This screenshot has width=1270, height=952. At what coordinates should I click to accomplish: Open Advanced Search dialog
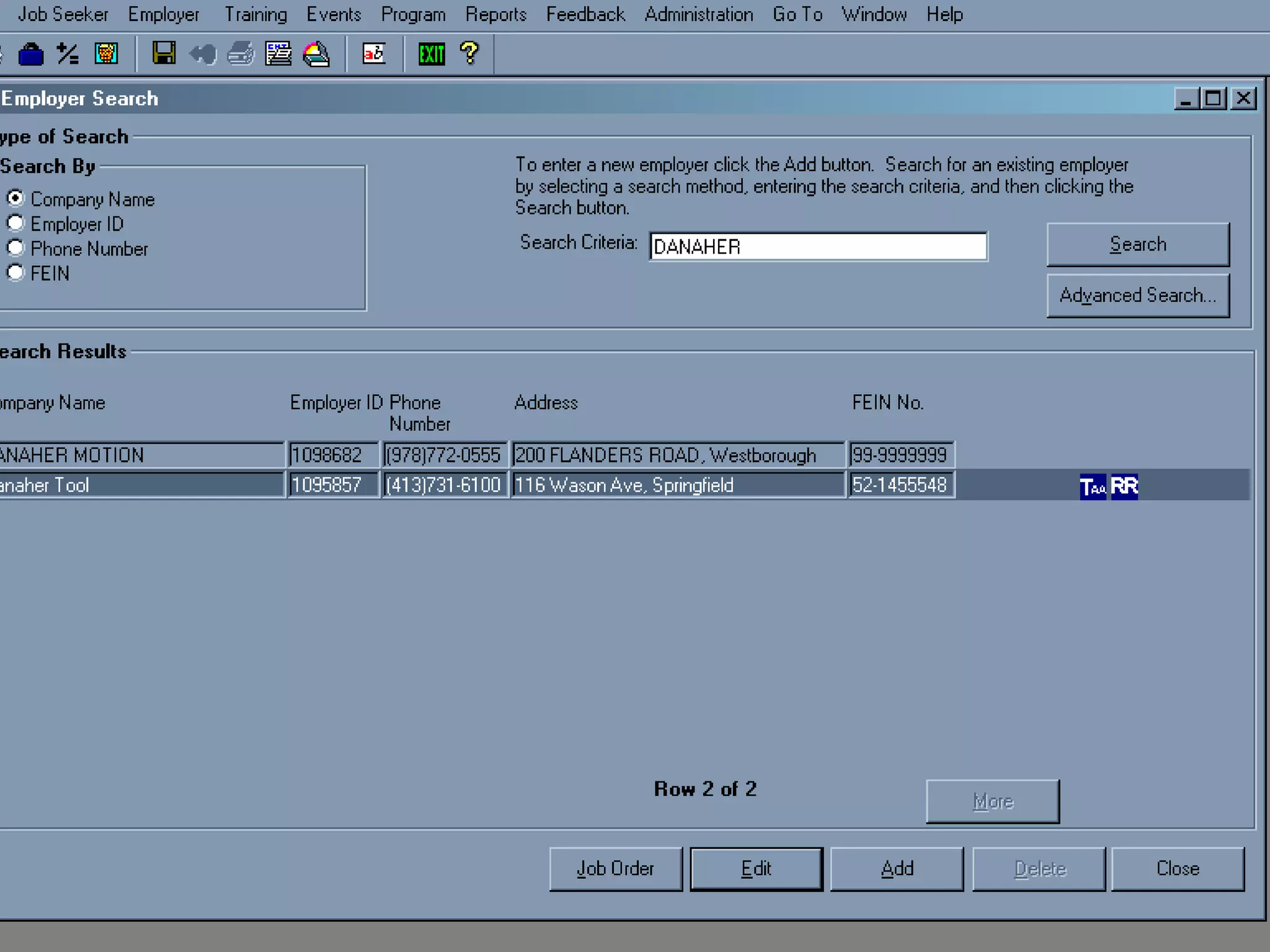click(x=1137, y=296)
